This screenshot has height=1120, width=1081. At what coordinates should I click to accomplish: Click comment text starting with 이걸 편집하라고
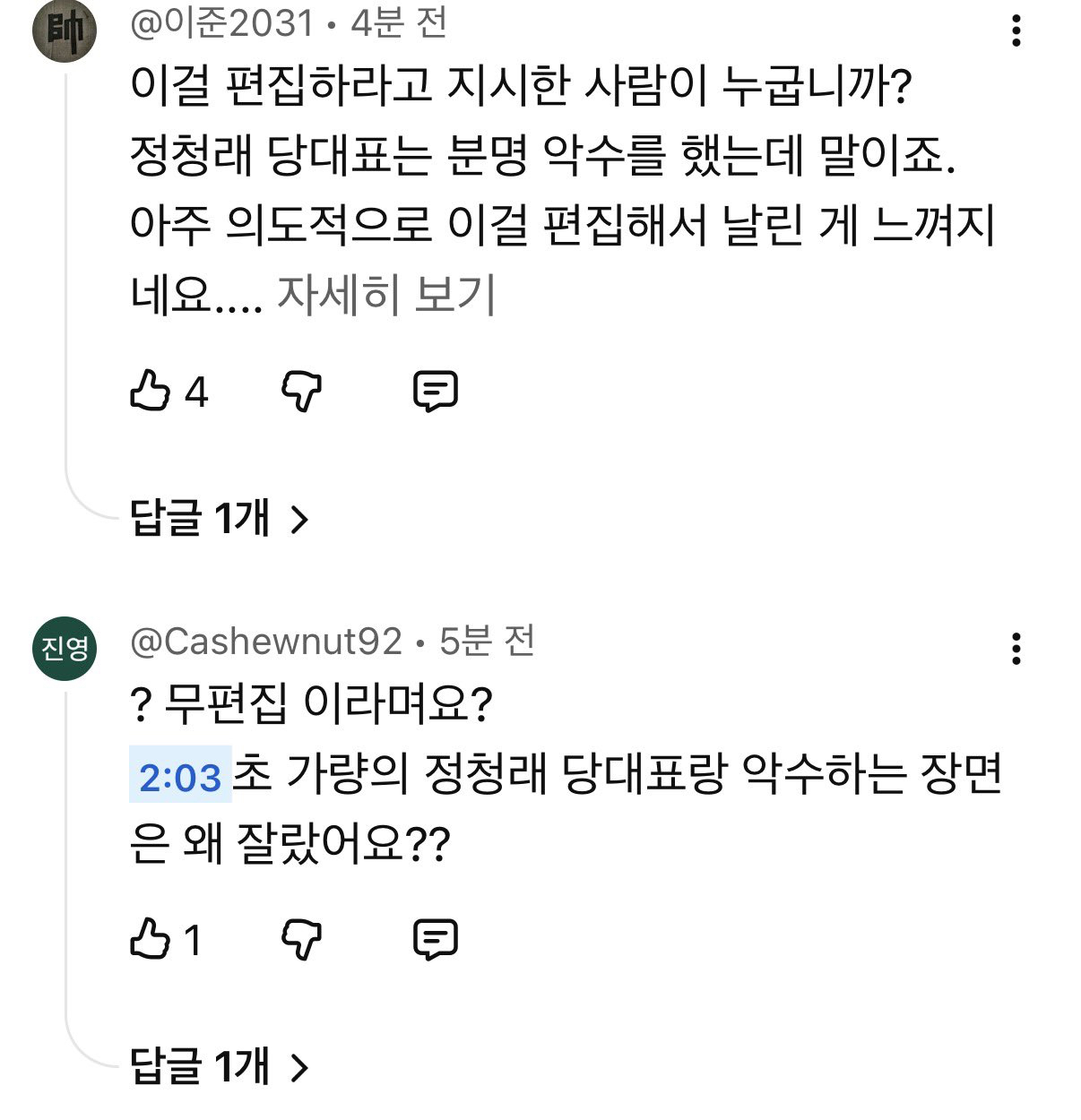pos(520,87)
